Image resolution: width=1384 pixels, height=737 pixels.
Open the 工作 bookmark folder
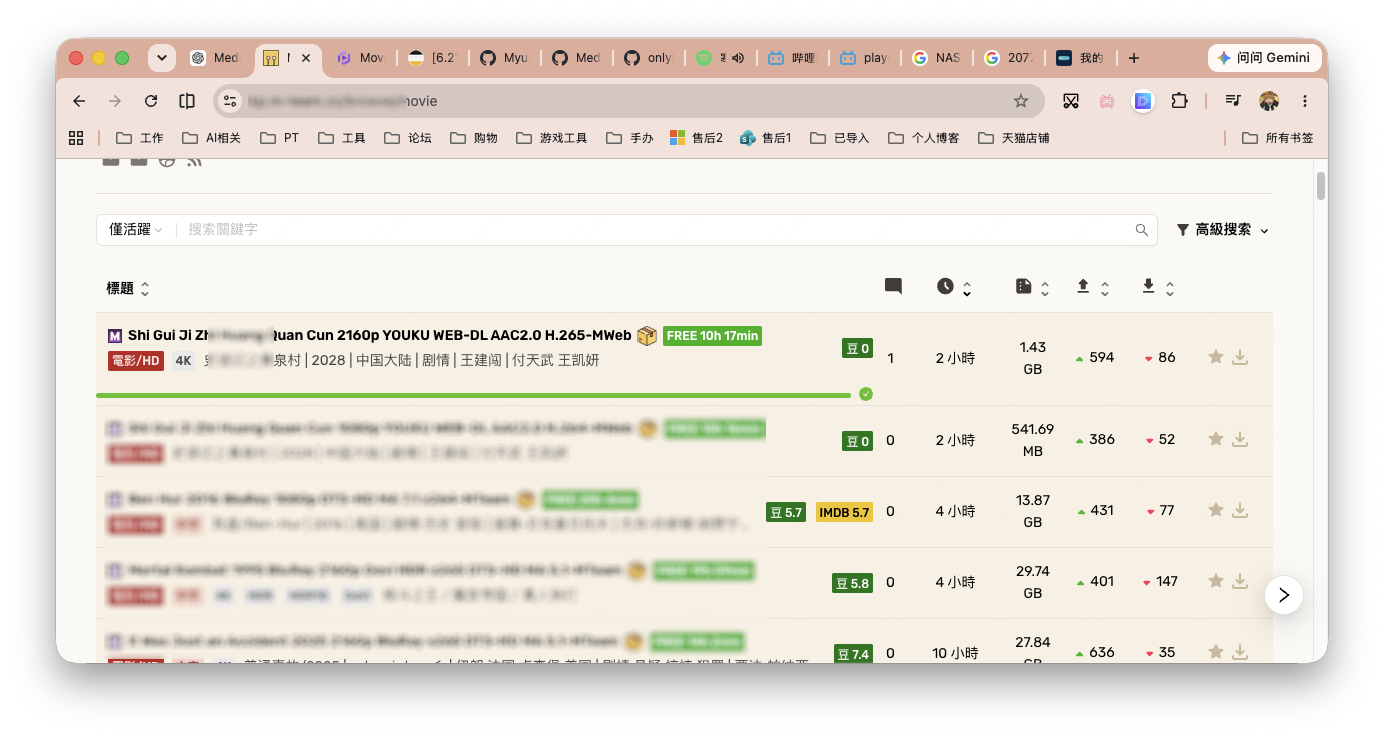tap(140, 138)
